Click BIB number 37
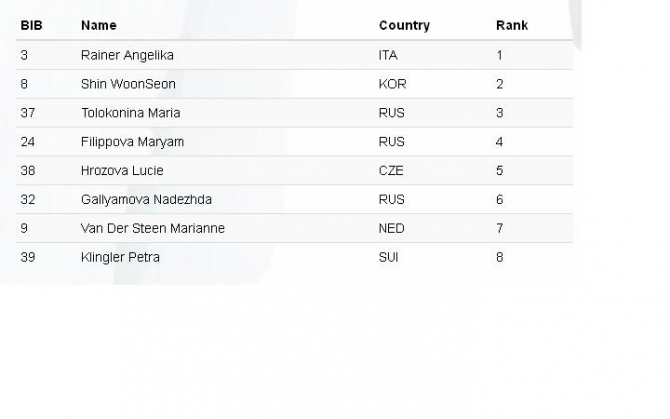The width and height of the screenshot is (670, 419). [28, 113]
